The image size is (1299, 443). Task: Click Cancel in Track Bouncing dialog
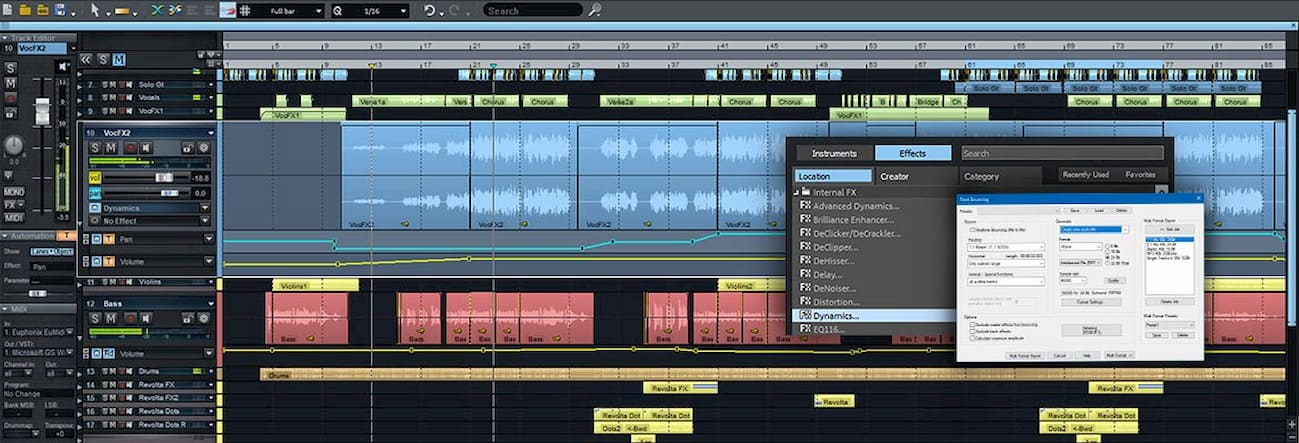point(1060,355)
